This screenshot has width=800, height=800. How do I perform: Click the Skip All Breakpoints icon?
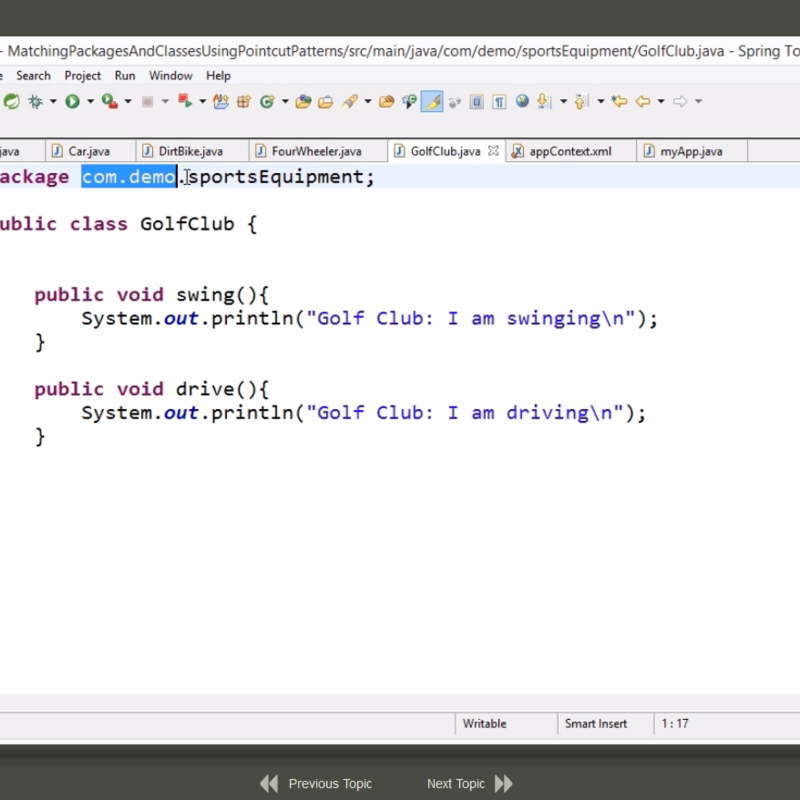[x=409, y=102]
